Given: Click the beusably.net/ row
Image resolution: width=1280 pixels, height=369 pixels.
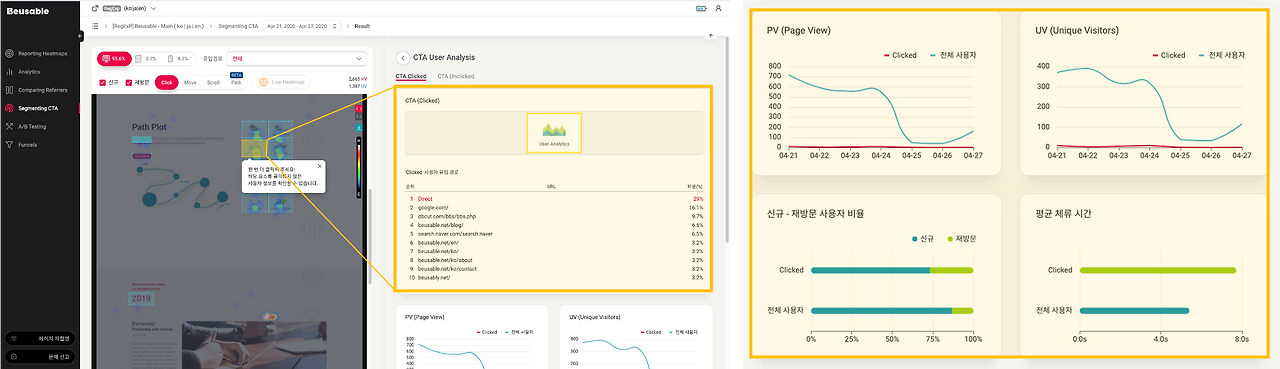Looking at the screenshot, I should 555,279.
